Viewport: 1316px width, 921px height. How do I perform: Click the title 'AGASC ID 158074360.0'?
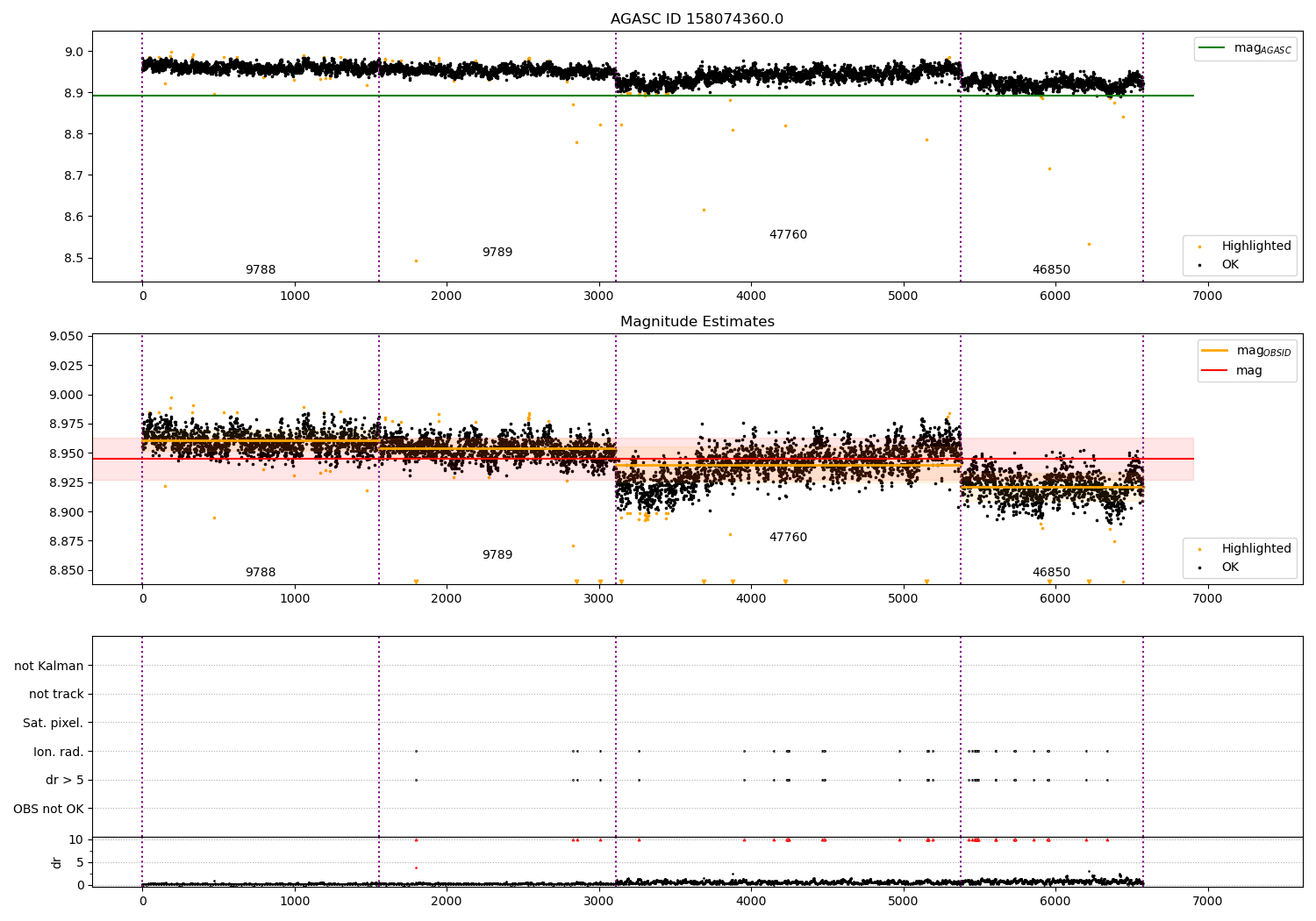(x=697, y=19)
